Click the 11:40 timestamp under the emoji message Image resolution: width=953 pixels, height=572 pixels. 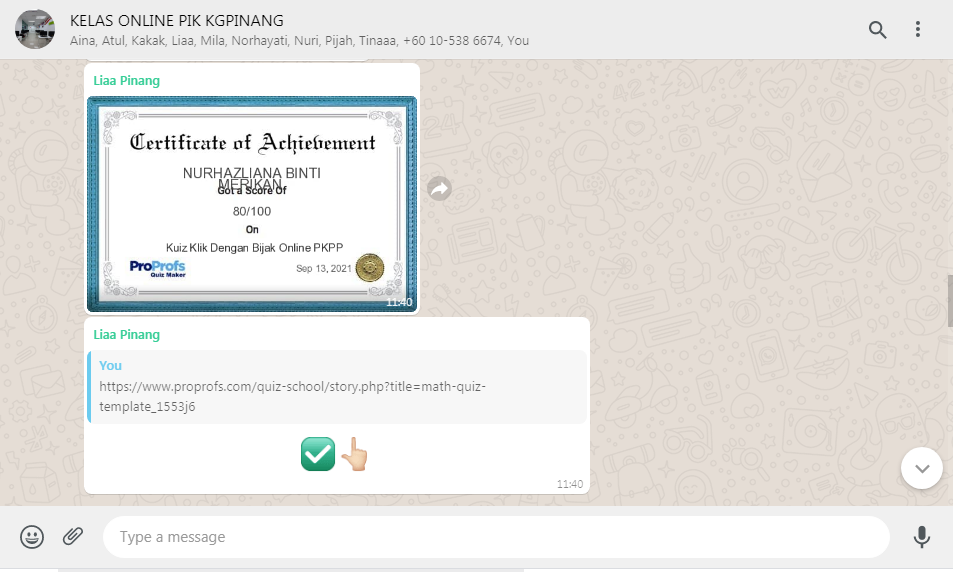coord(569,484)
